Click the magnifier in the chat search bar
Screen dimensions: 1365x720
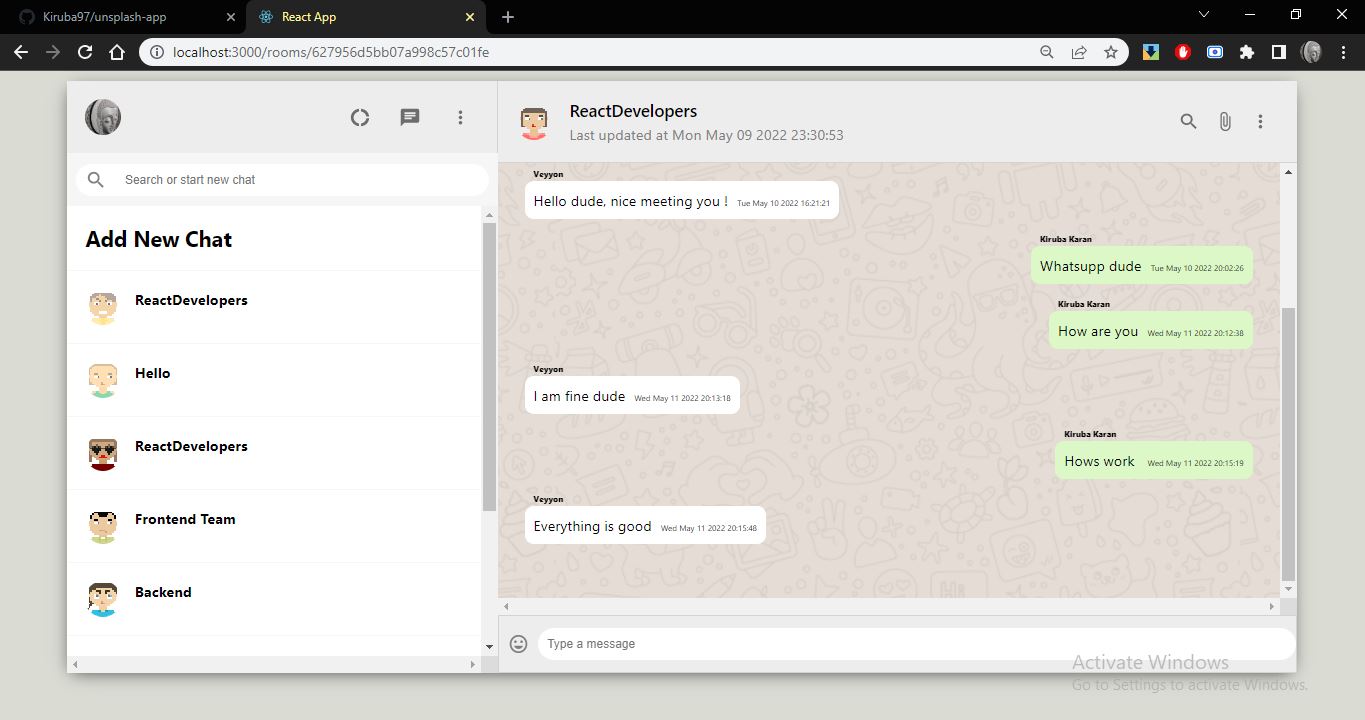(95, 180)
